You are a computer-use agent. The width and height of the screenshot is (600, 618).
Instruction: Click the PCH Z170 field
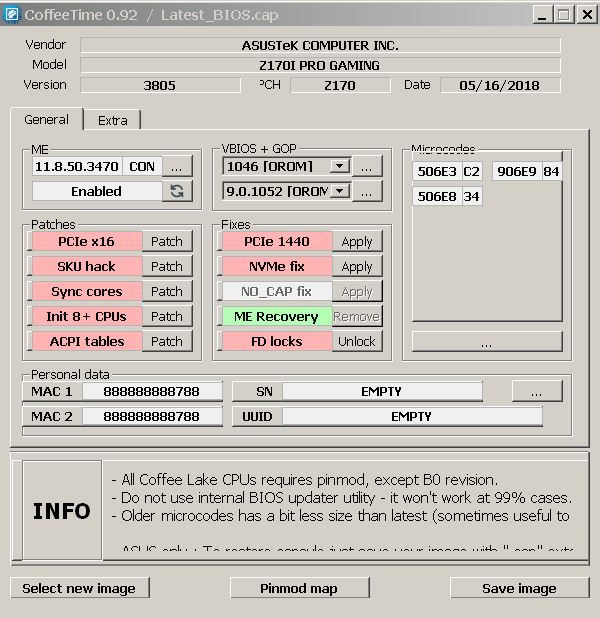(x=340, y=85)
